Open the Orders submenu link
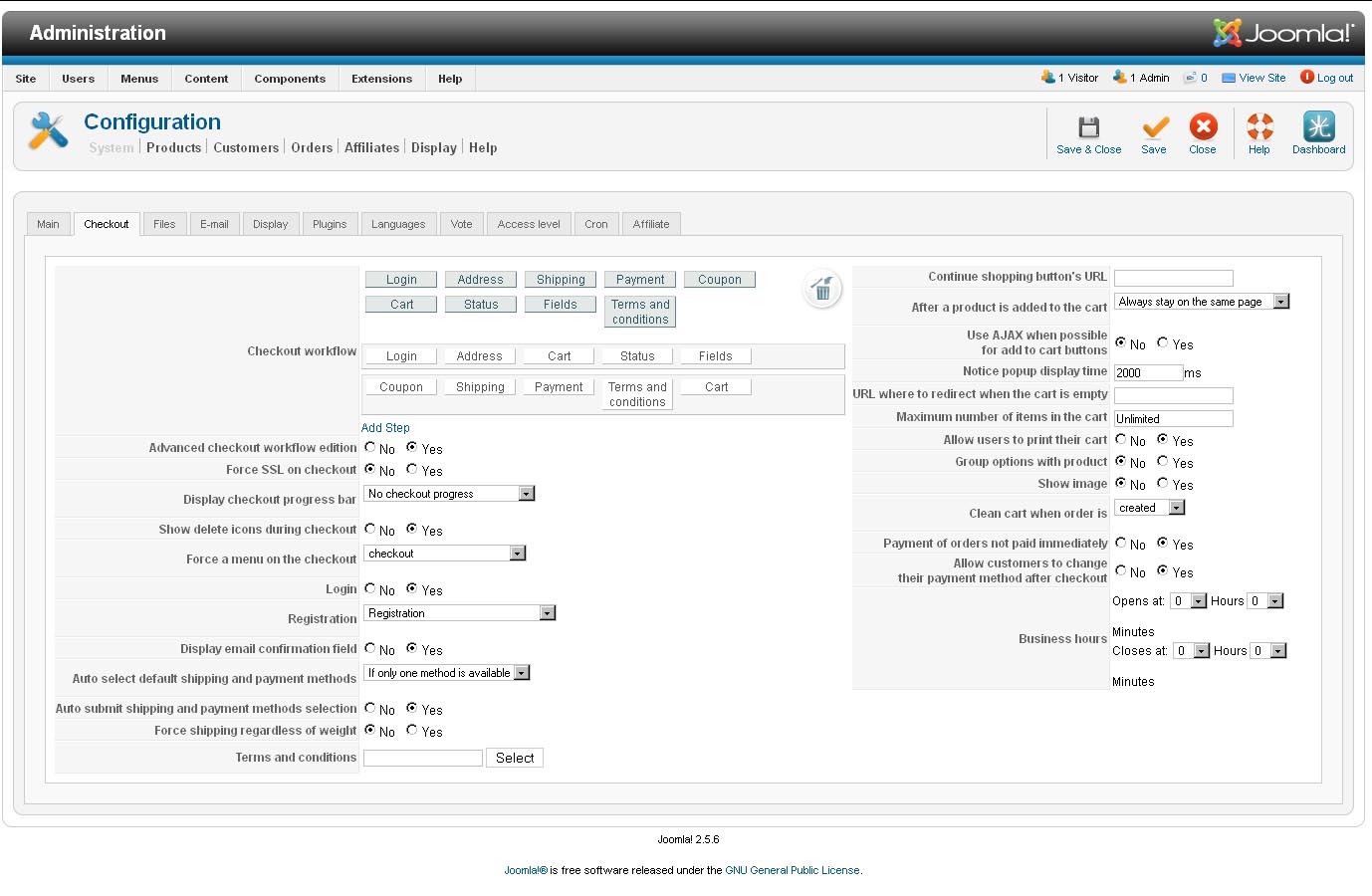 pyautogui.click(x=312, y=147)
